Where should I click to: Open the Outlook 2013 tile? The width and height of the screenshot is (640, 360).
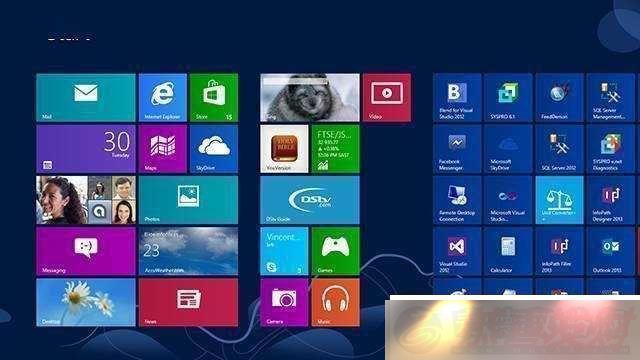[610, 251]
